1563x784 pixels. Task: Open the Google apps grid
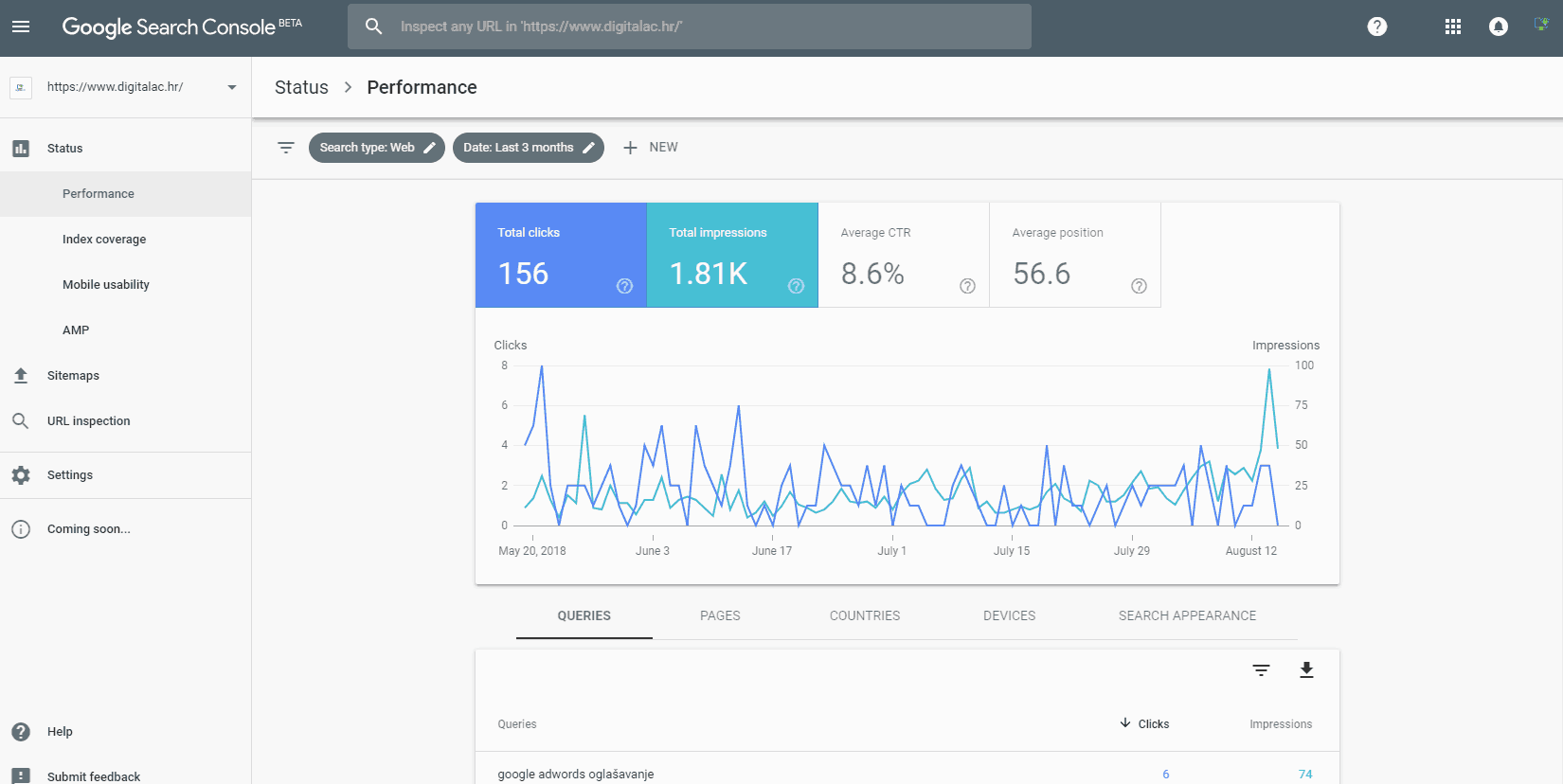(1452, 27)
